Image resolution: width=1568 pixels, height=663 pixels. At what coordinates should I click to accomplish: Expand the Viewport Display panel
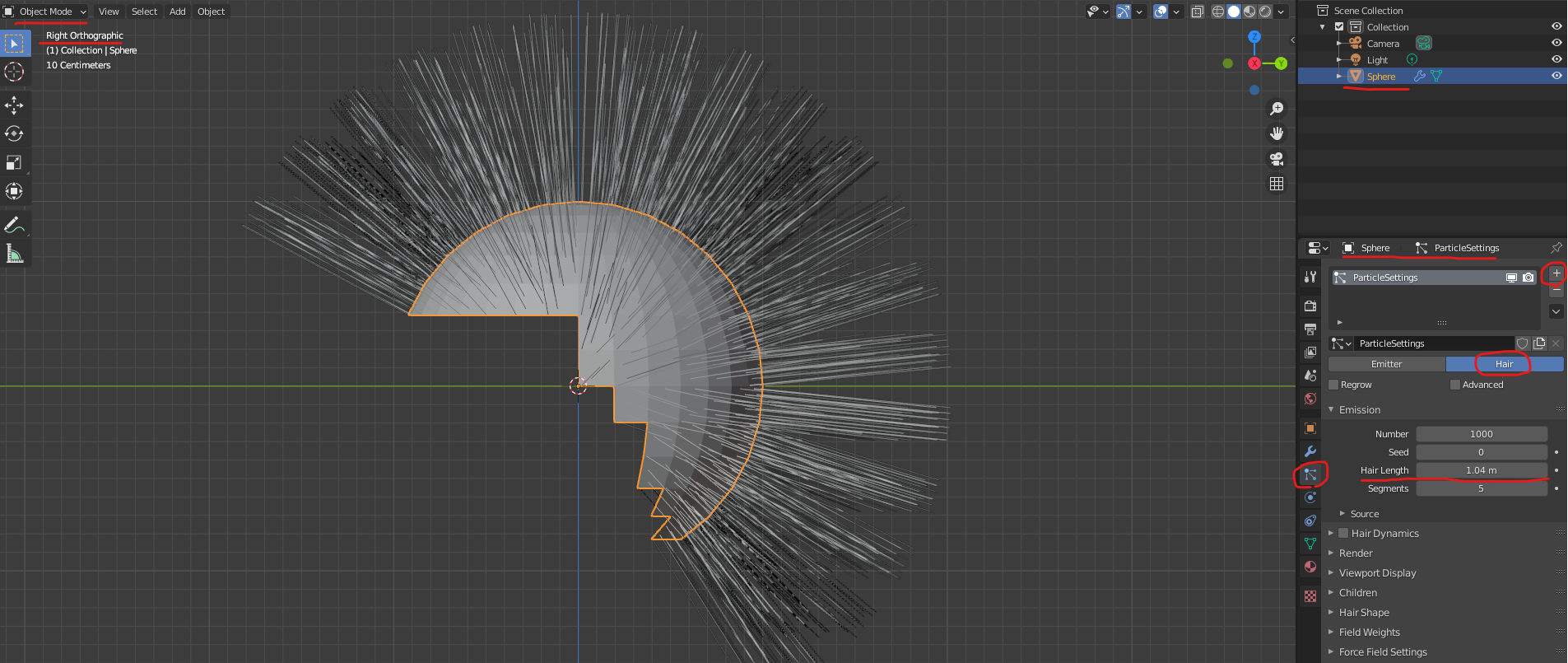1331,572
